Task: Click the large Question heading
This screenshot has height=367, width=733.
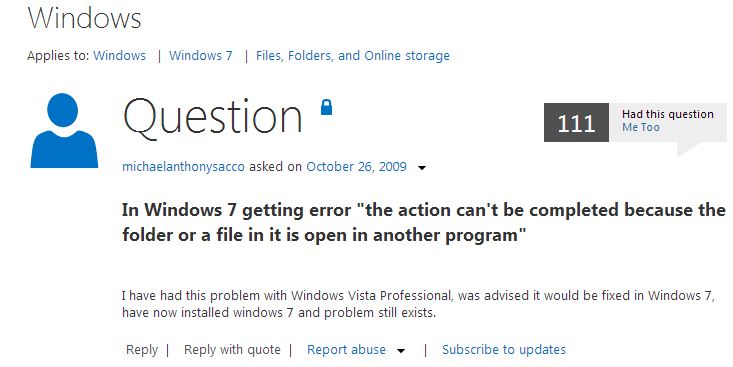Action: click(x=213, y=118)
